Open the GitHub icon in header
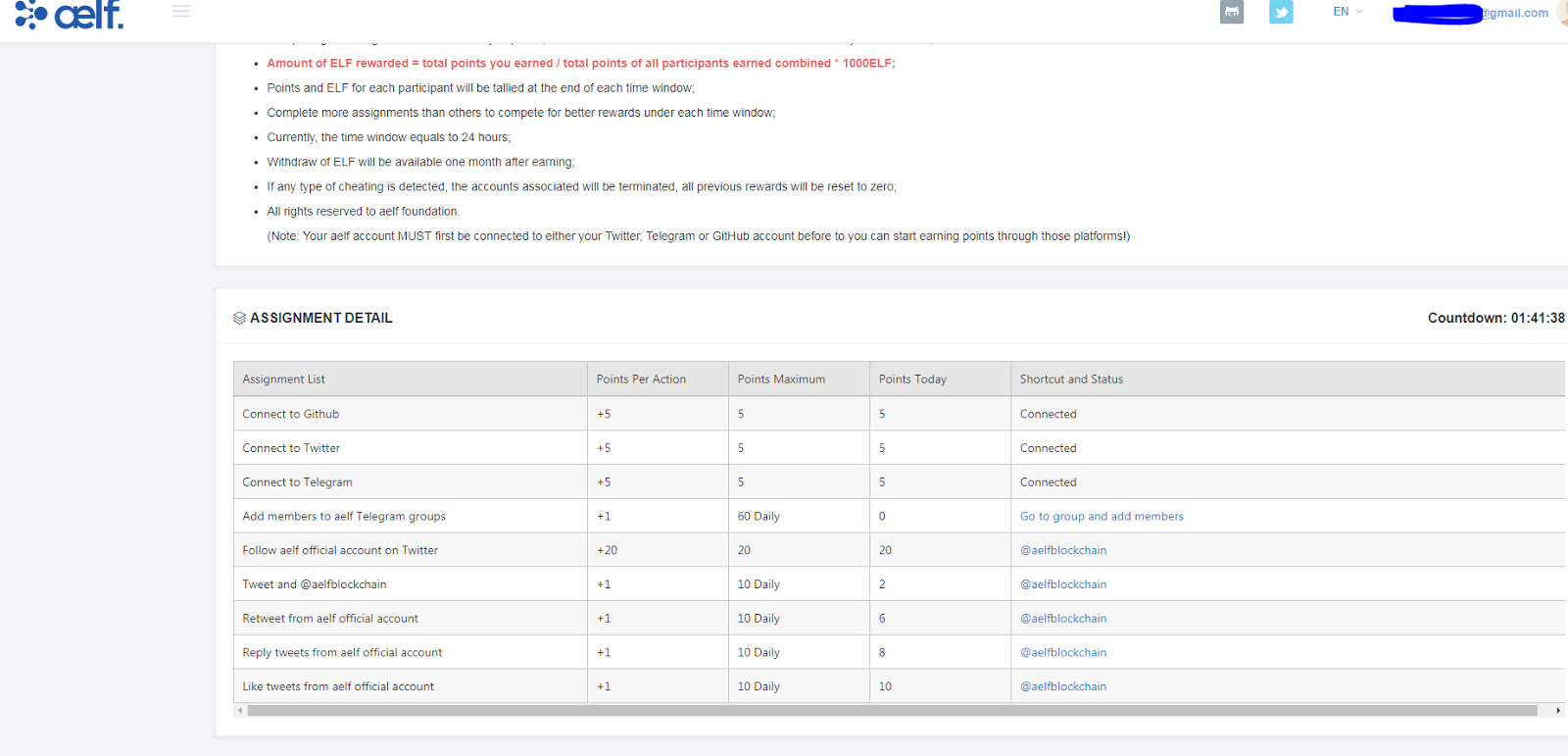The height and width of the screenshot is (756, 1568). coord(1232,12)
